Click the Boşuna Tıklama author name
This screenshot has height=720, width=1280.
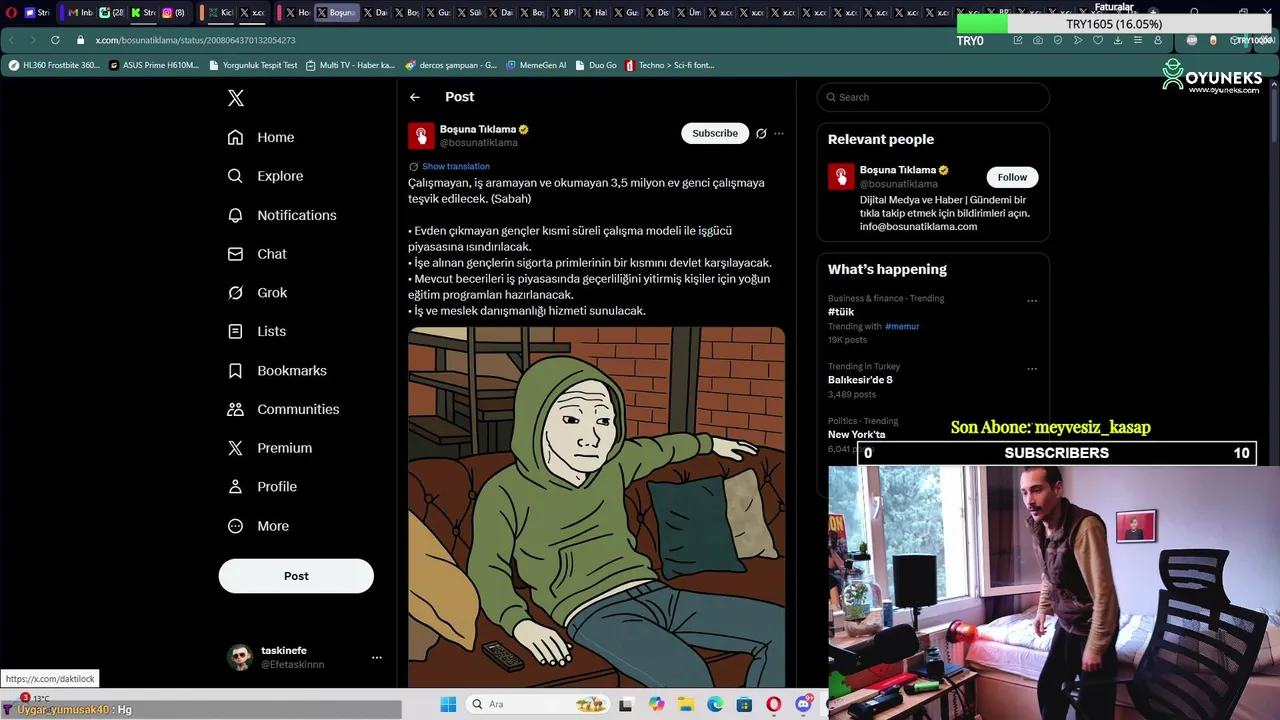coord(478,129)
